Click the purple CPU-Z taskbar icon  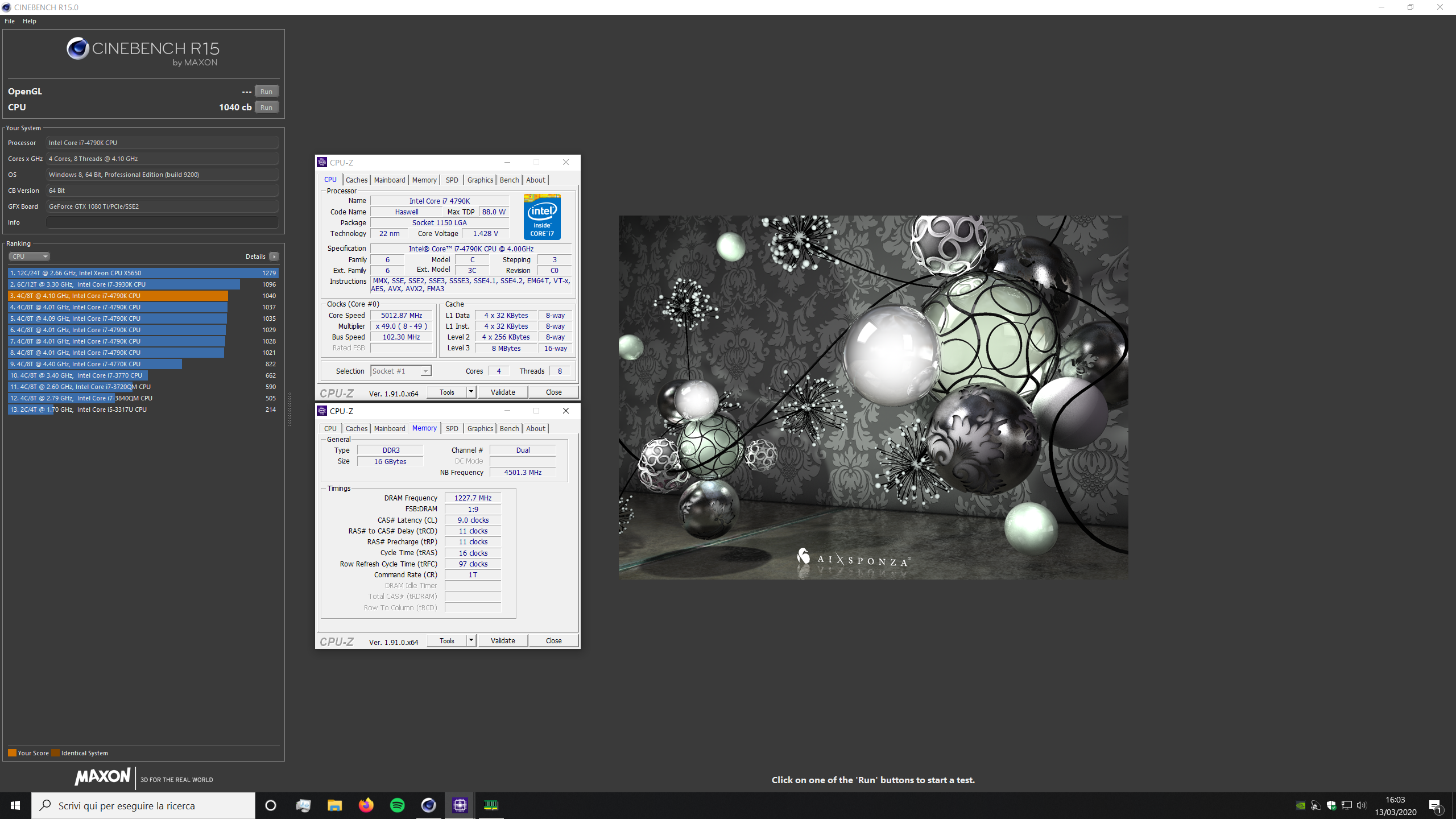point(460,805)
